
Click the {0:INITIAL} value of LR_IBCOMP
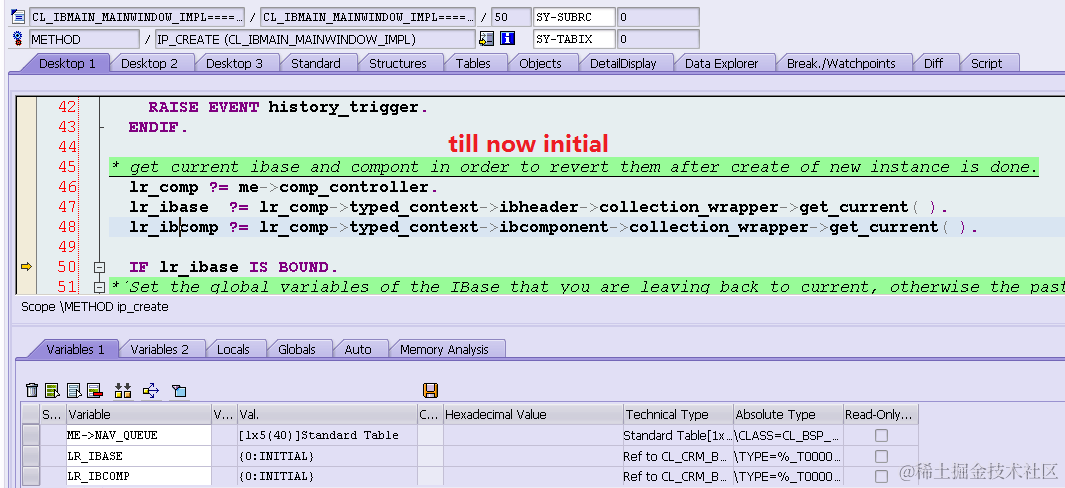point(327,476)
